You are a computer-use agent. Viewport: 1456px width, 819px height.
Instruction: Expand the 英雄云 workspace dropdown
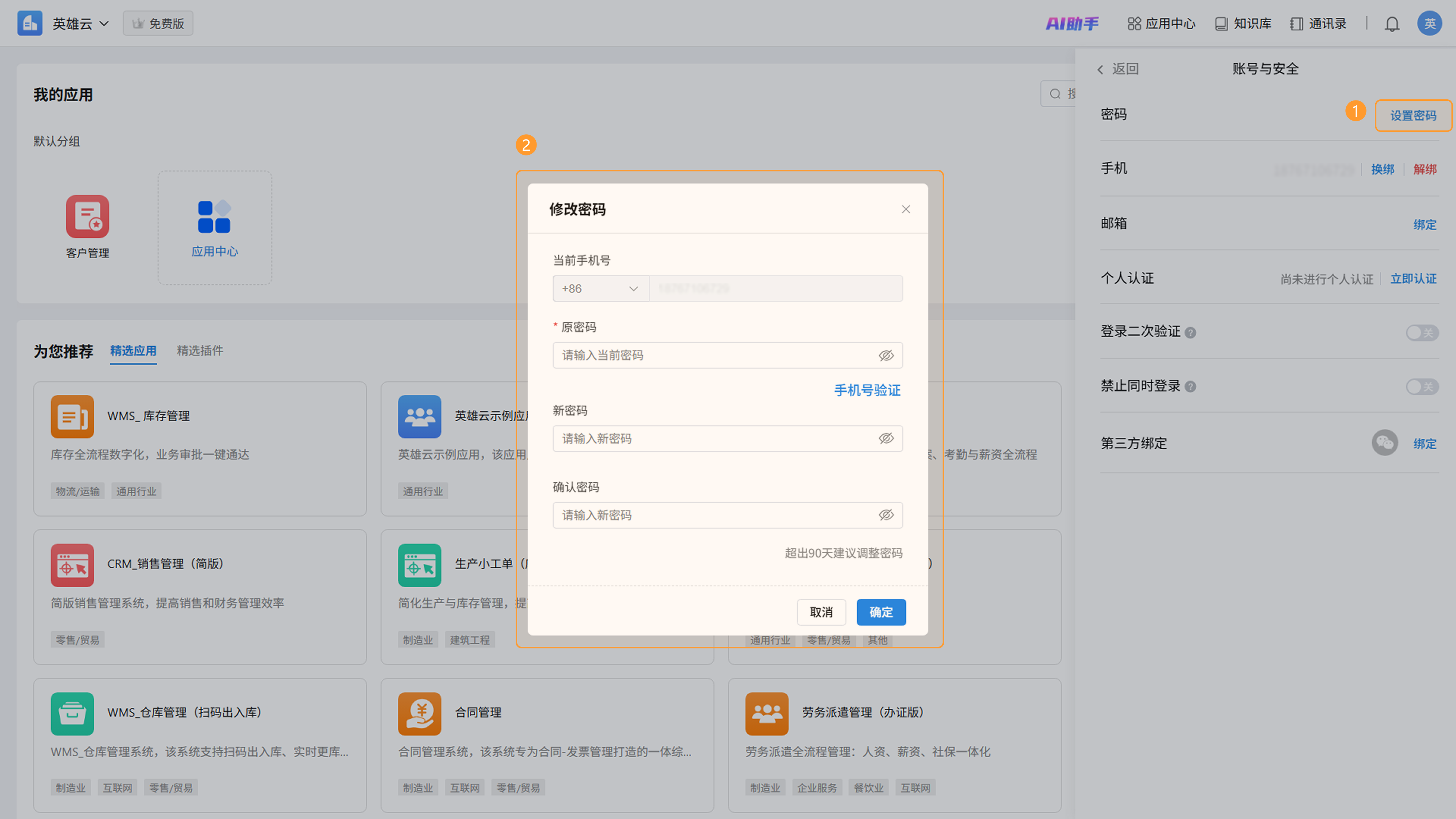[104, 24]
